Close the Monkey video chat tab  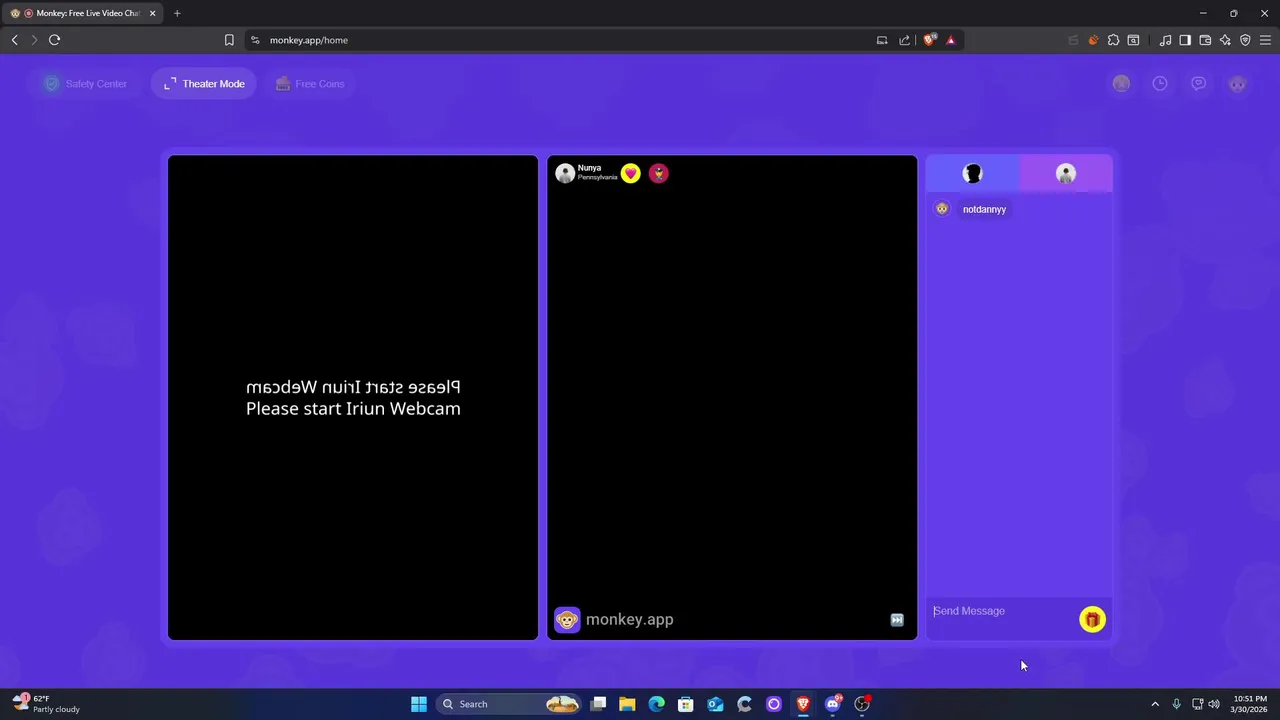click(153, 13)
